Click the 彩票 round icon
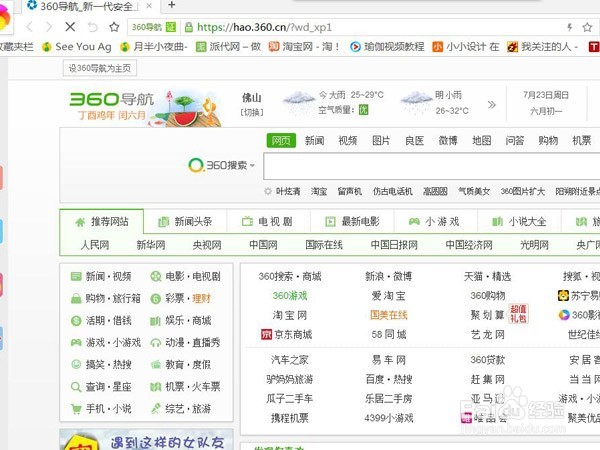This screenshot has width=600, height=450. coord(155,298)
